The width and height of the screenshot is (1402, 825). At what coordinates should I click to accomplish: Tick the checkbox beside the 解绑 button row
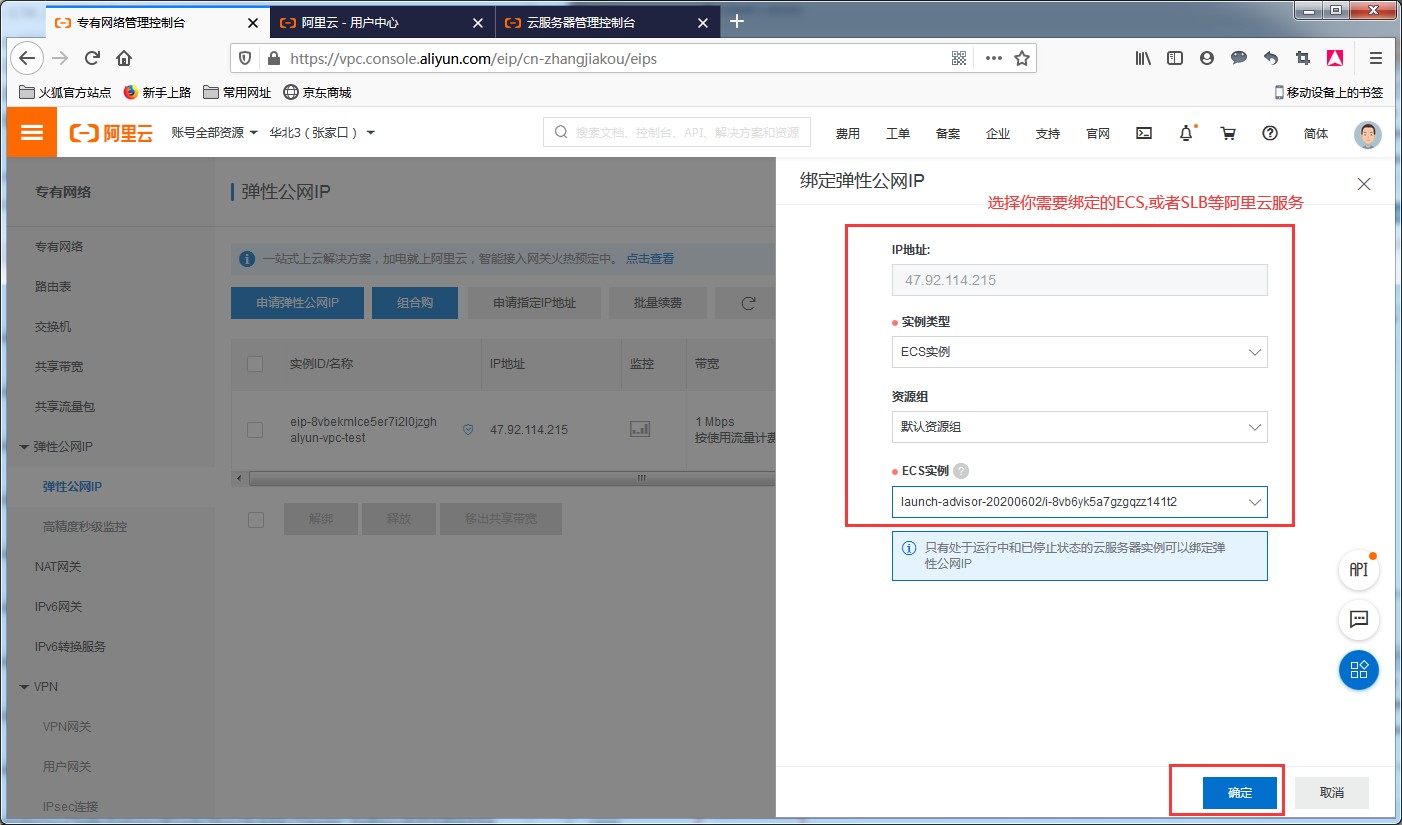(x=256, y=518)
